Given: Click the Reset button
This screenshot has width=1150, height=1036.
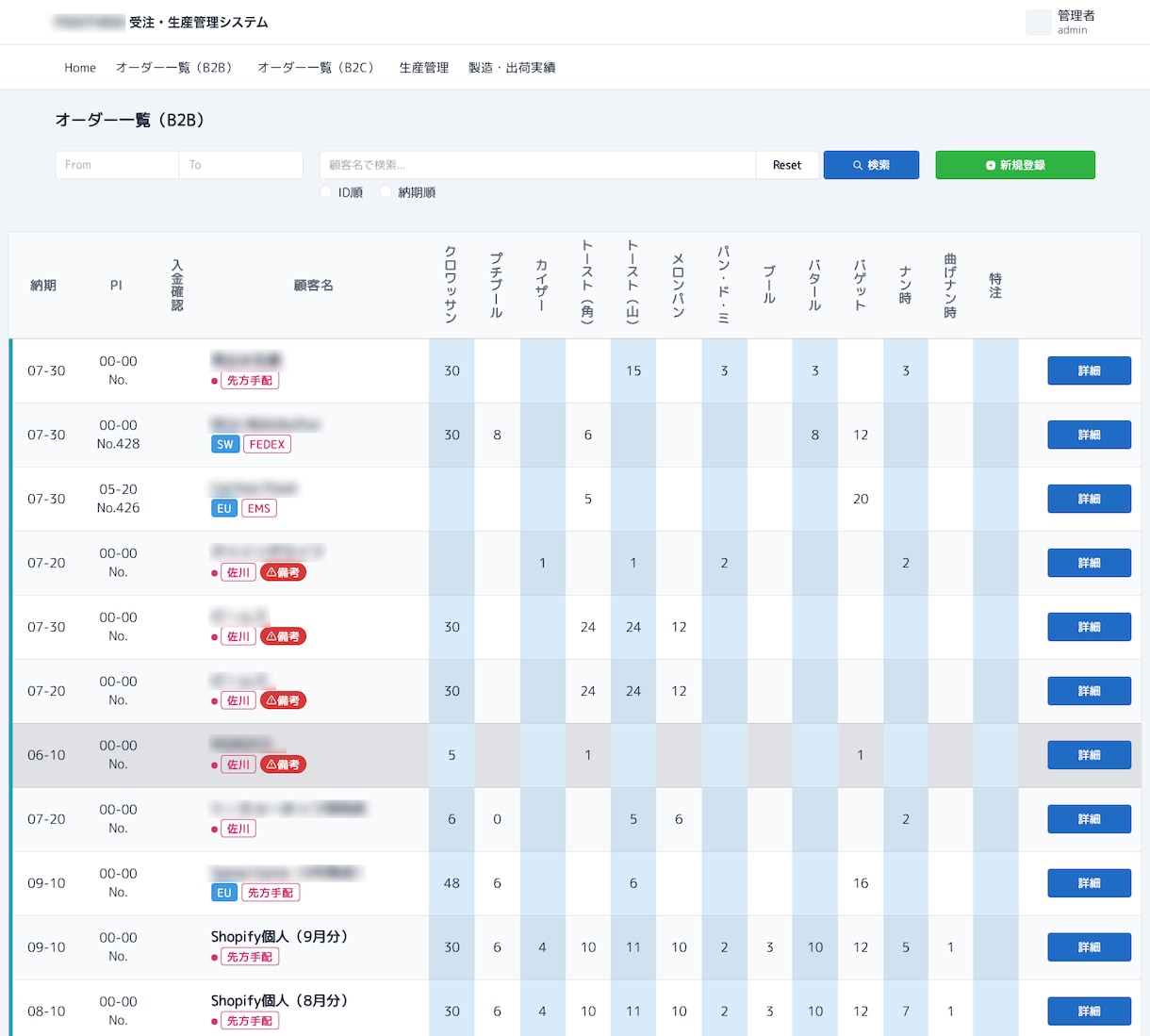Looking at the screenshot, I should 787,165.
